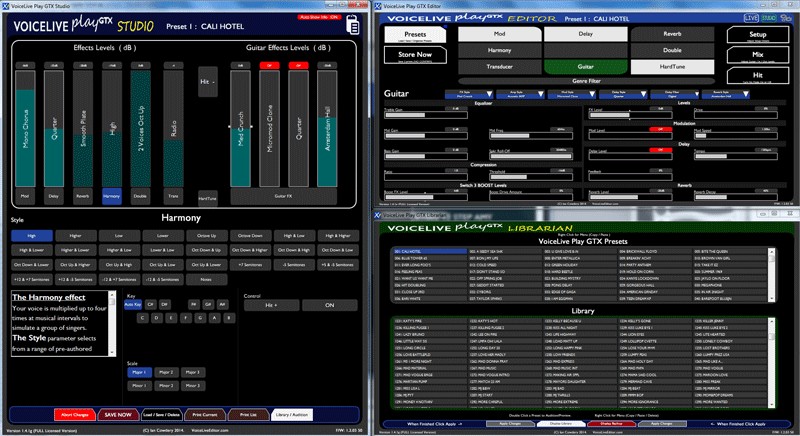This screenshot has height=436, width=800.
Task: Switch to LIVE mode icon in Editor
Action: click(x=751, y=18)
